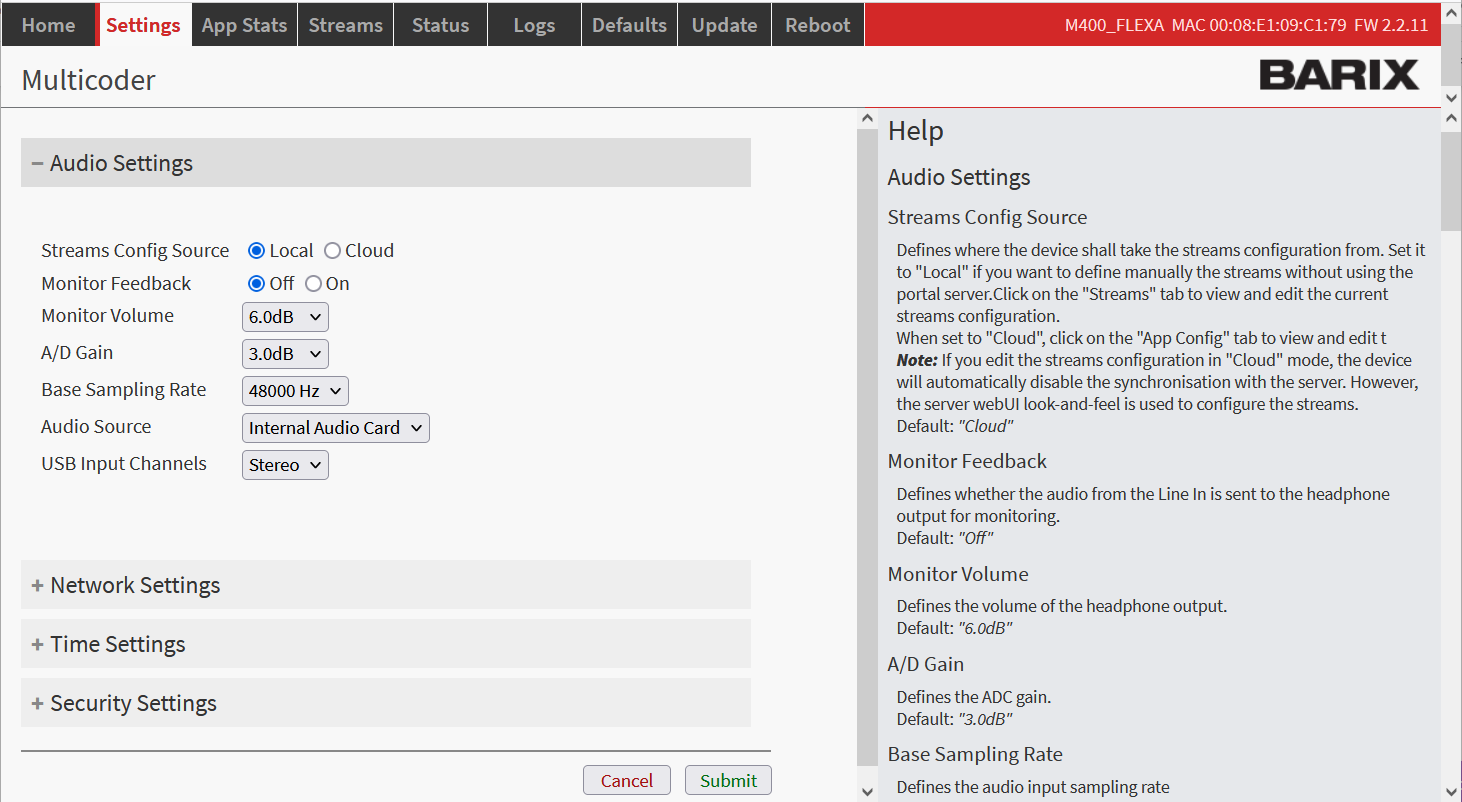Open the Base Sampling Rate dropdown
1462x802 pixels.
point(295,391)
